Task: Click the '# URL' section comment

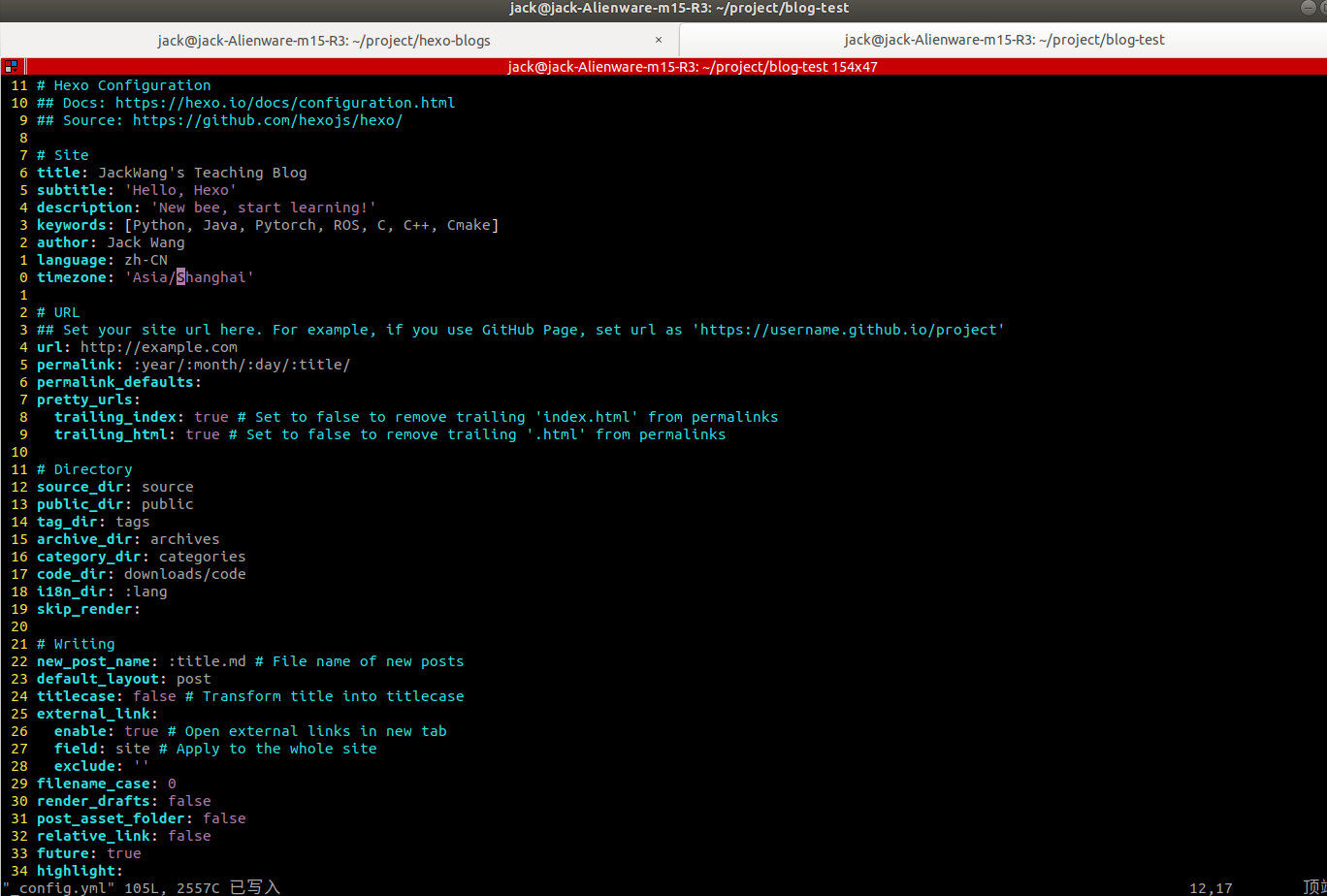Action: pyautogui.click(x=58, y=312)
